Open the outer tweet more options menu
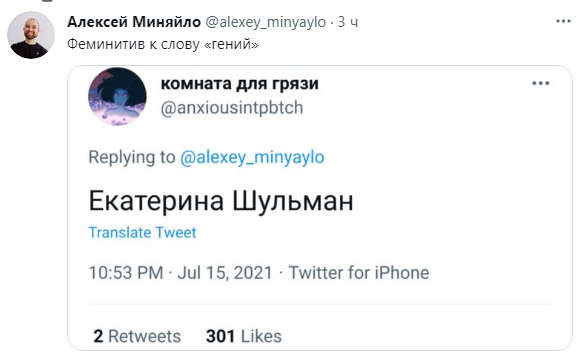 (563, 21)
